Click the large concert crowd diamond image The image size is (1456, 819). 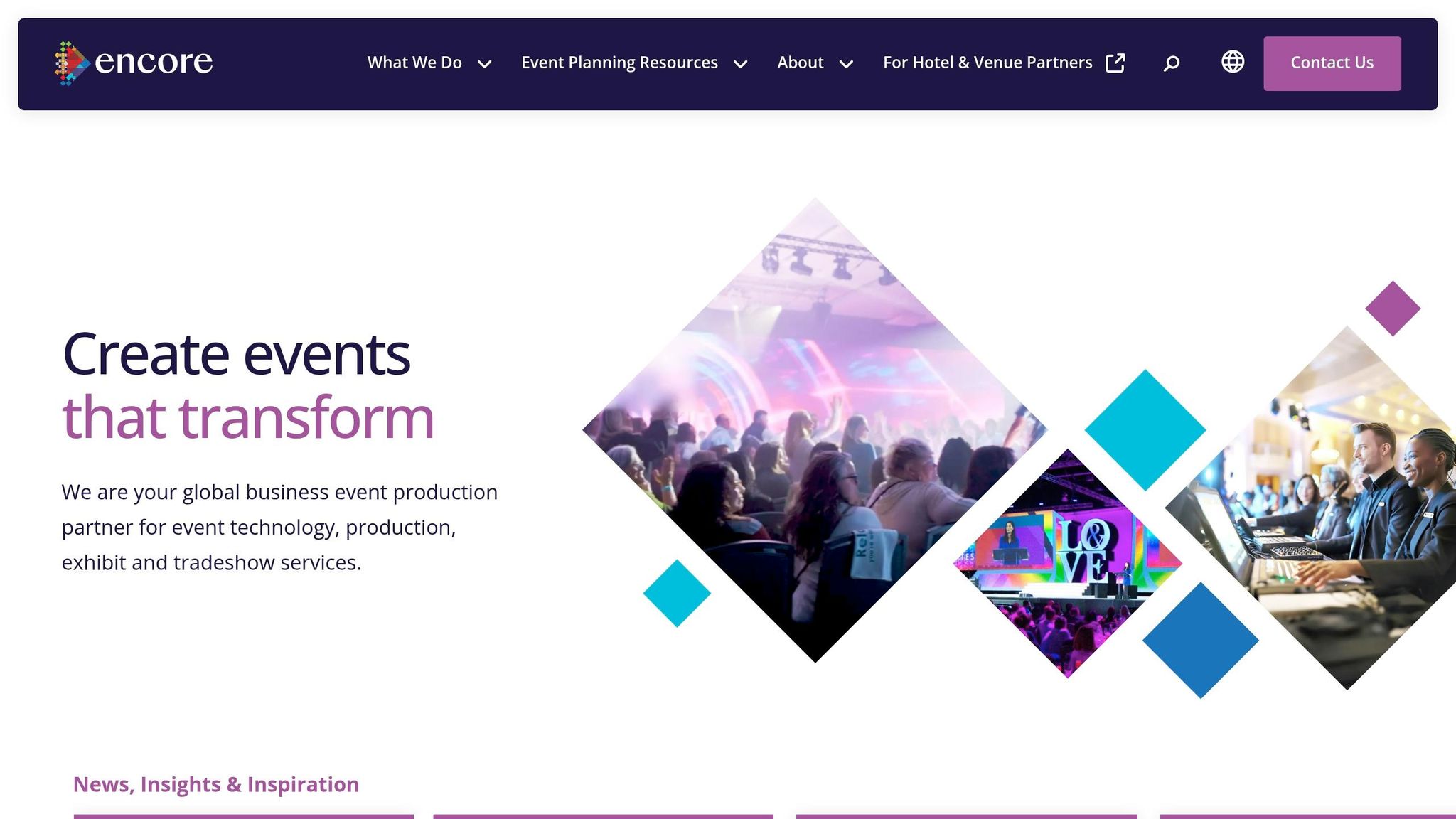[x=815, y=431]
